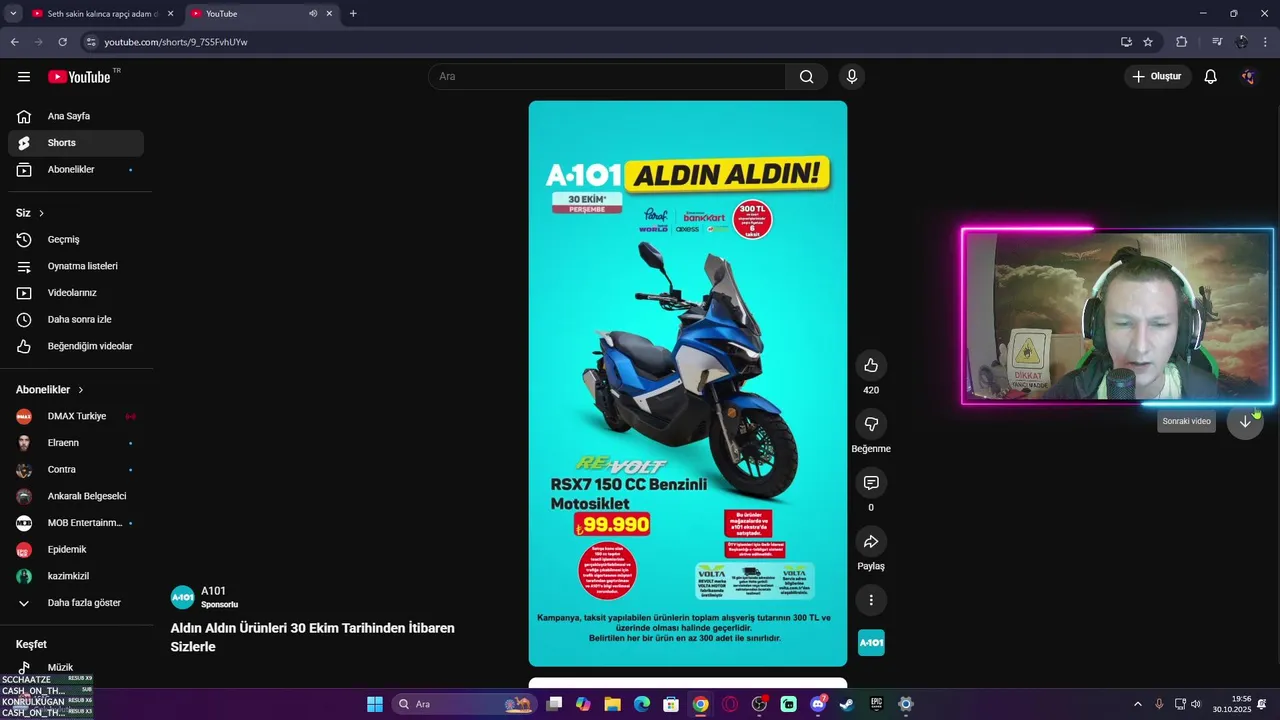Open a new Chrome tab
This screenshot has height=720, width=1280.
[x=353, y=14]
